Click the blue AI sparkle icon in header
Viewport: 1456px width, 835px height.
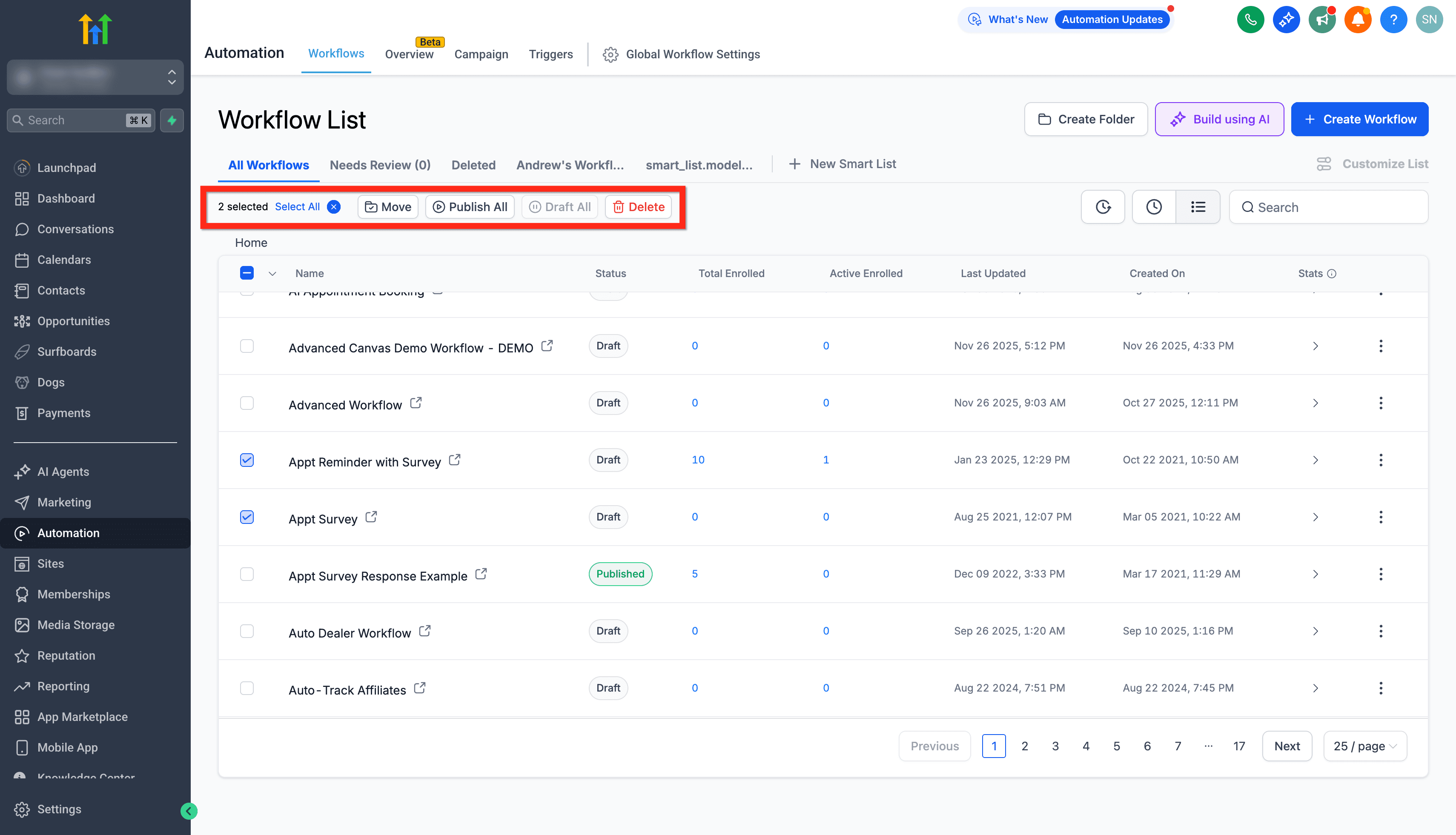[x=1286, y=20]
